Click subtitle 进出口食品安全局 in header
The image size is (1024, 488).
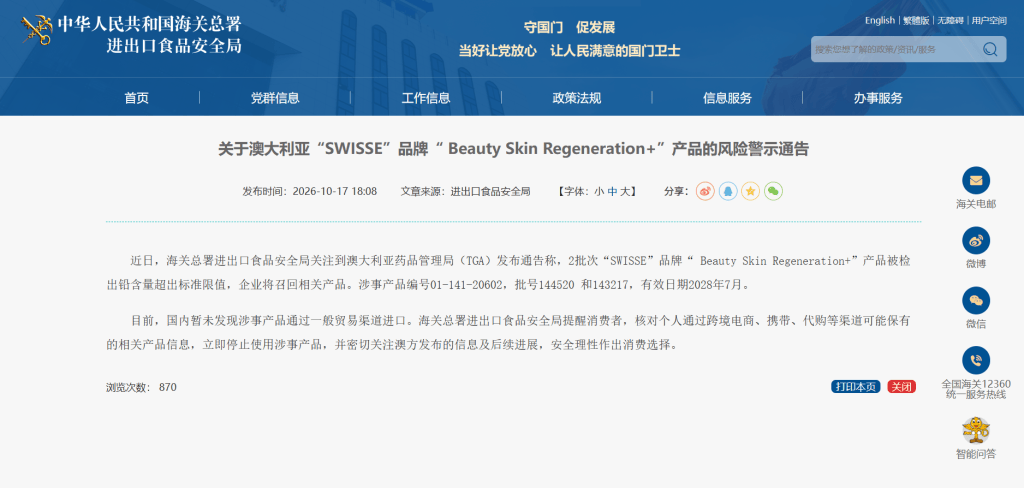click(x=174, y=46)
